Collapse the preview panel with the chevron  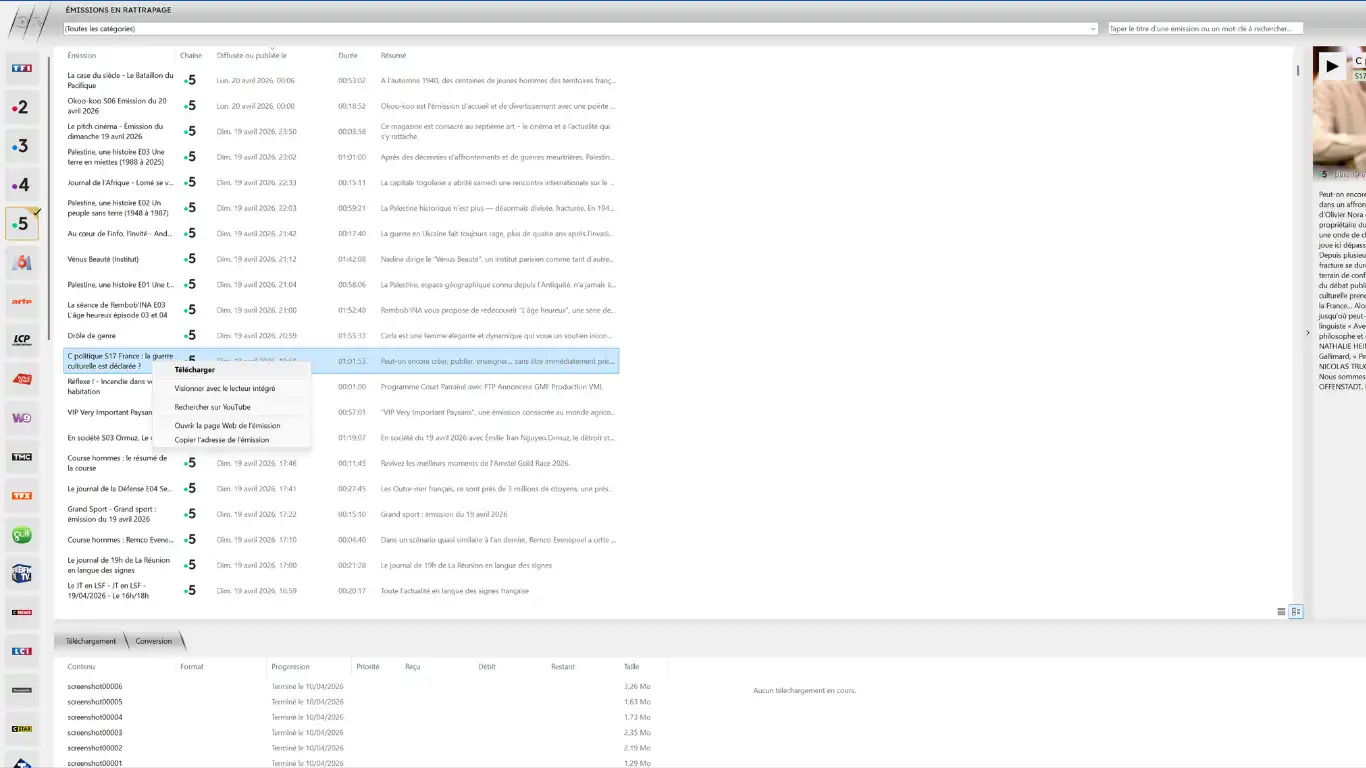point(1307,333)
